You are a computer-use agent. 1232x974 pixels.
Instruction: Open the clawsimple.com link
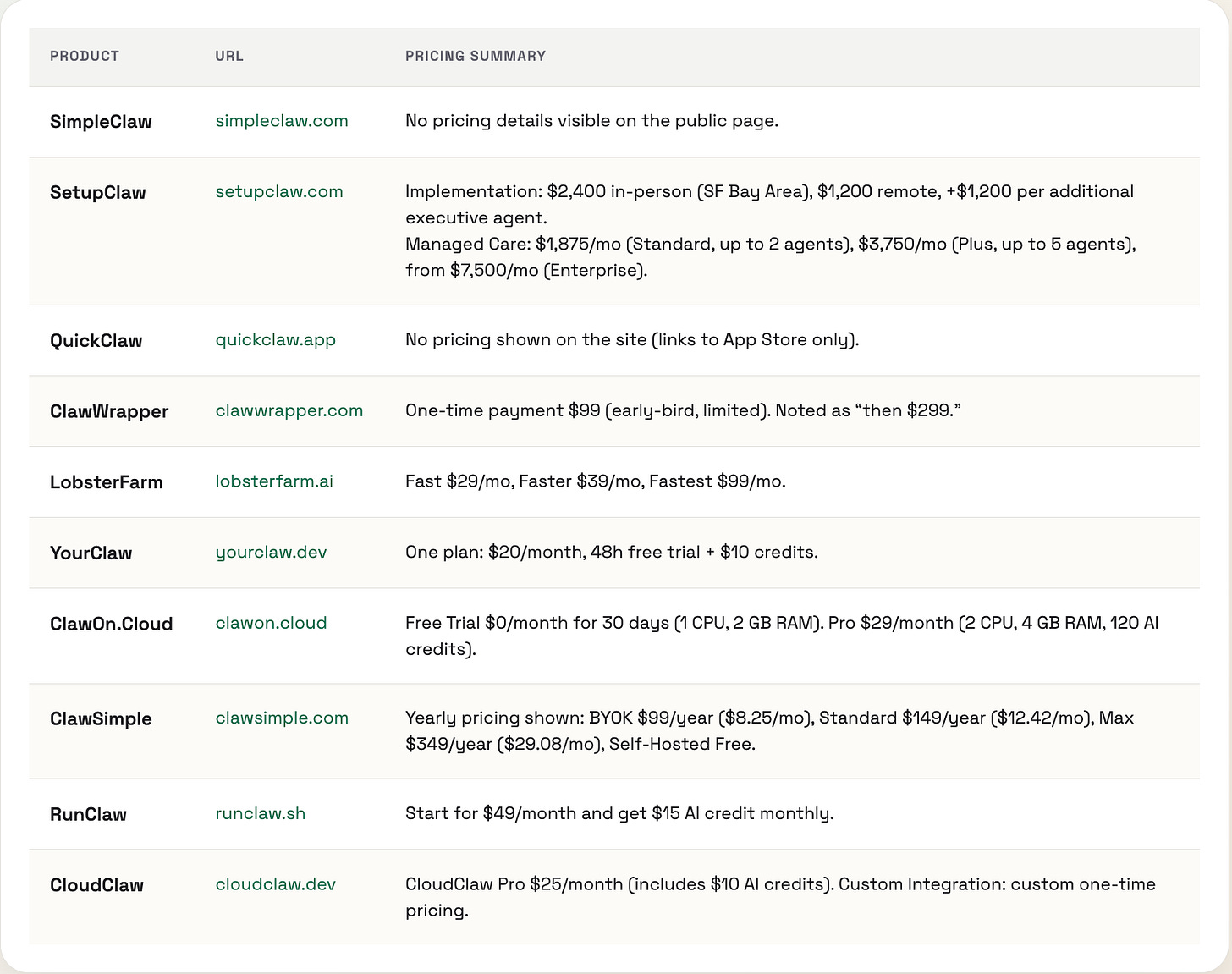click(282, 718)
